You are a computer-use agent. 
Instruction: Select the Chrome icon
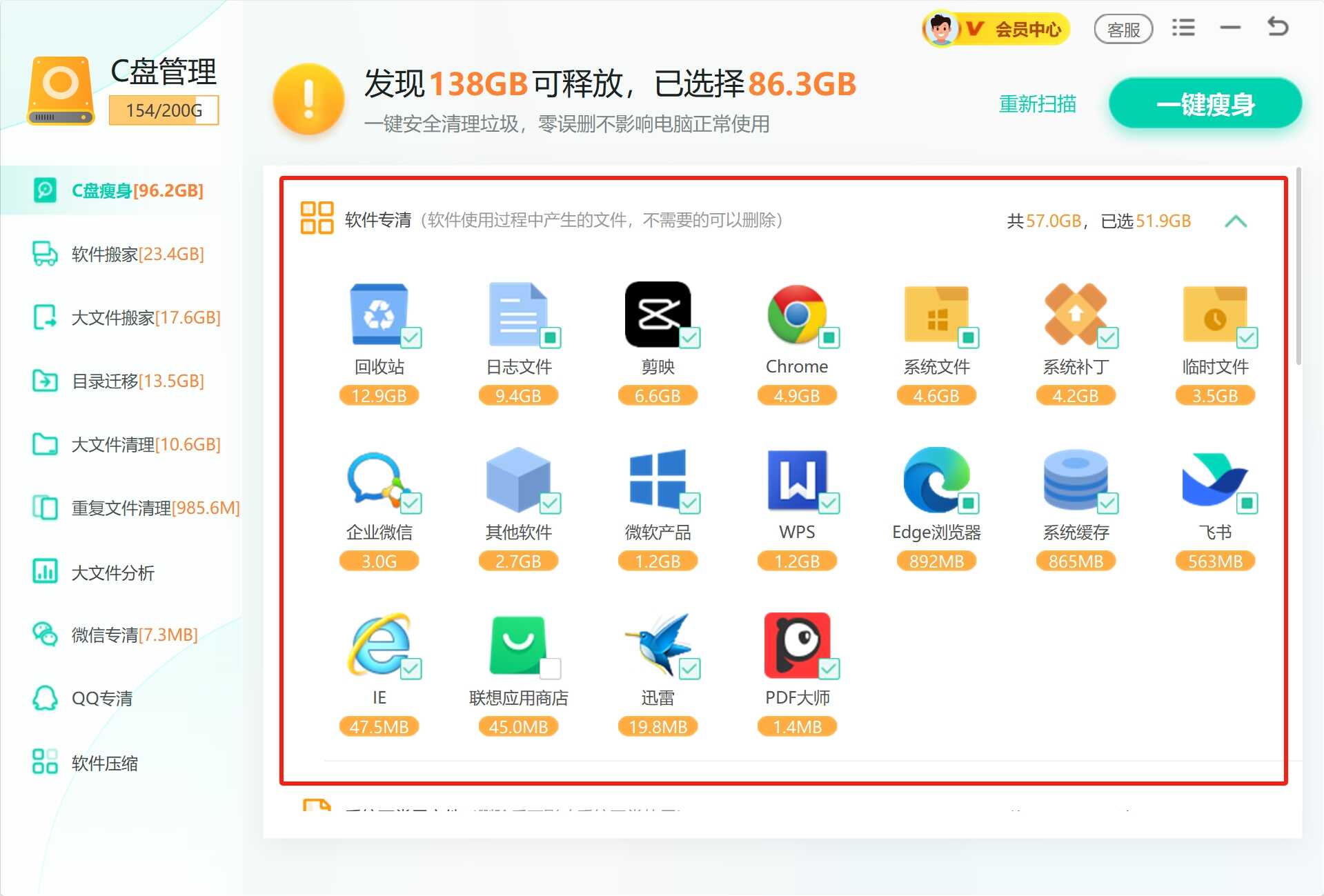tap(797, 314)
